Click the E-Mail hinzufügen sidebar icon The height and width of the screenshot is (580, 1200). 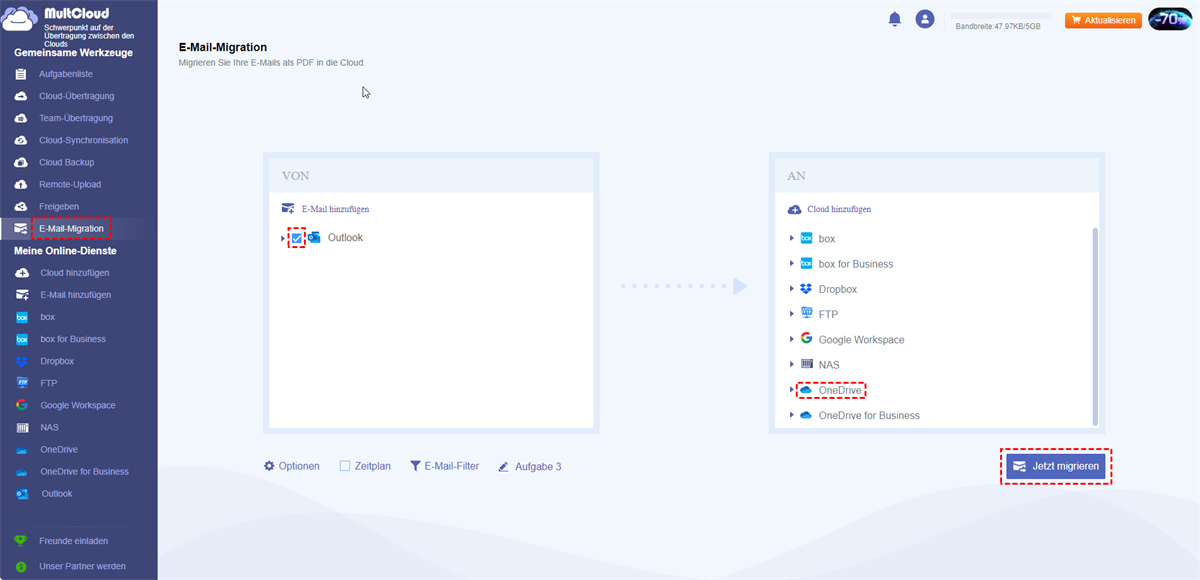pos(21,295)
